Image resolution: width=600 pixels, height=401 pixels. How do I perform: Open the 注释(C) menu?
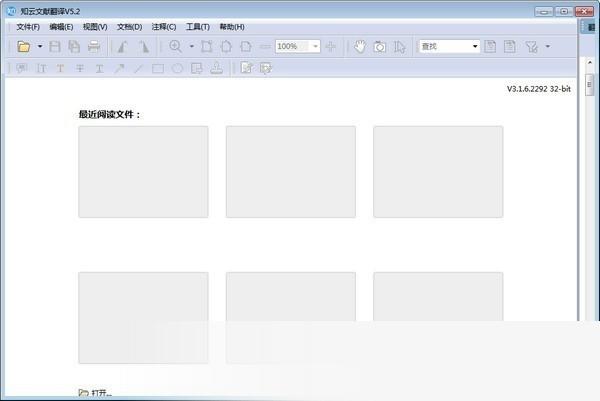[x=164, y=27]
